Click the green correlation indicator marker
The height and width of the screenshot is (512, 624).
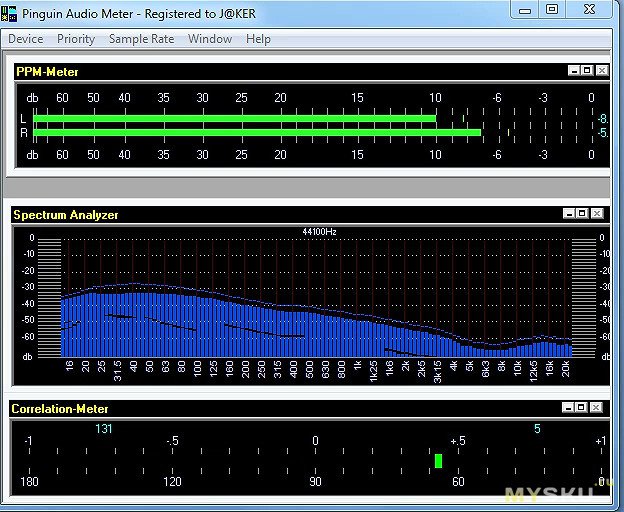(438, 461)
